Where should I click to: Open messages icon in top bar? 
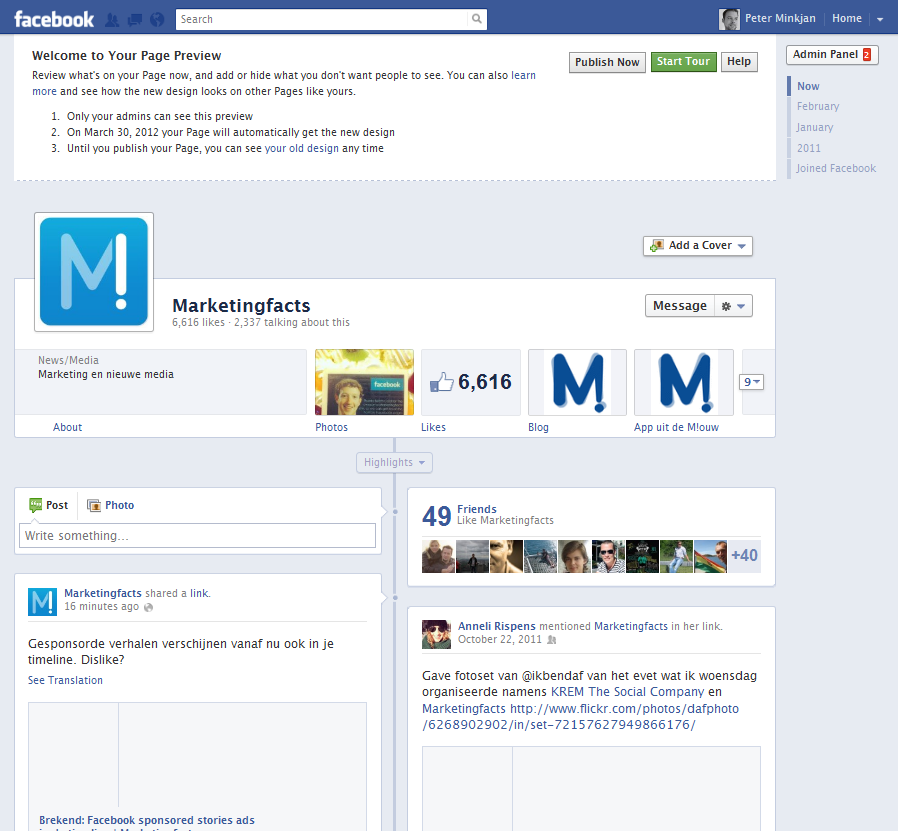point(134,19)
